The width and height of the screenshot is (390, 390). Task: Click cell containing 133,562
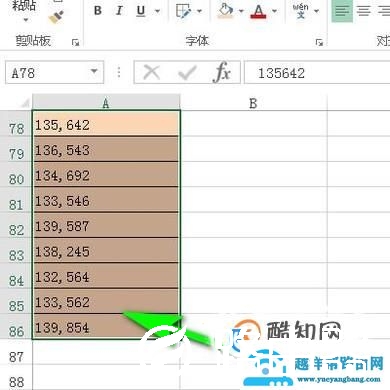click(106, 301)
